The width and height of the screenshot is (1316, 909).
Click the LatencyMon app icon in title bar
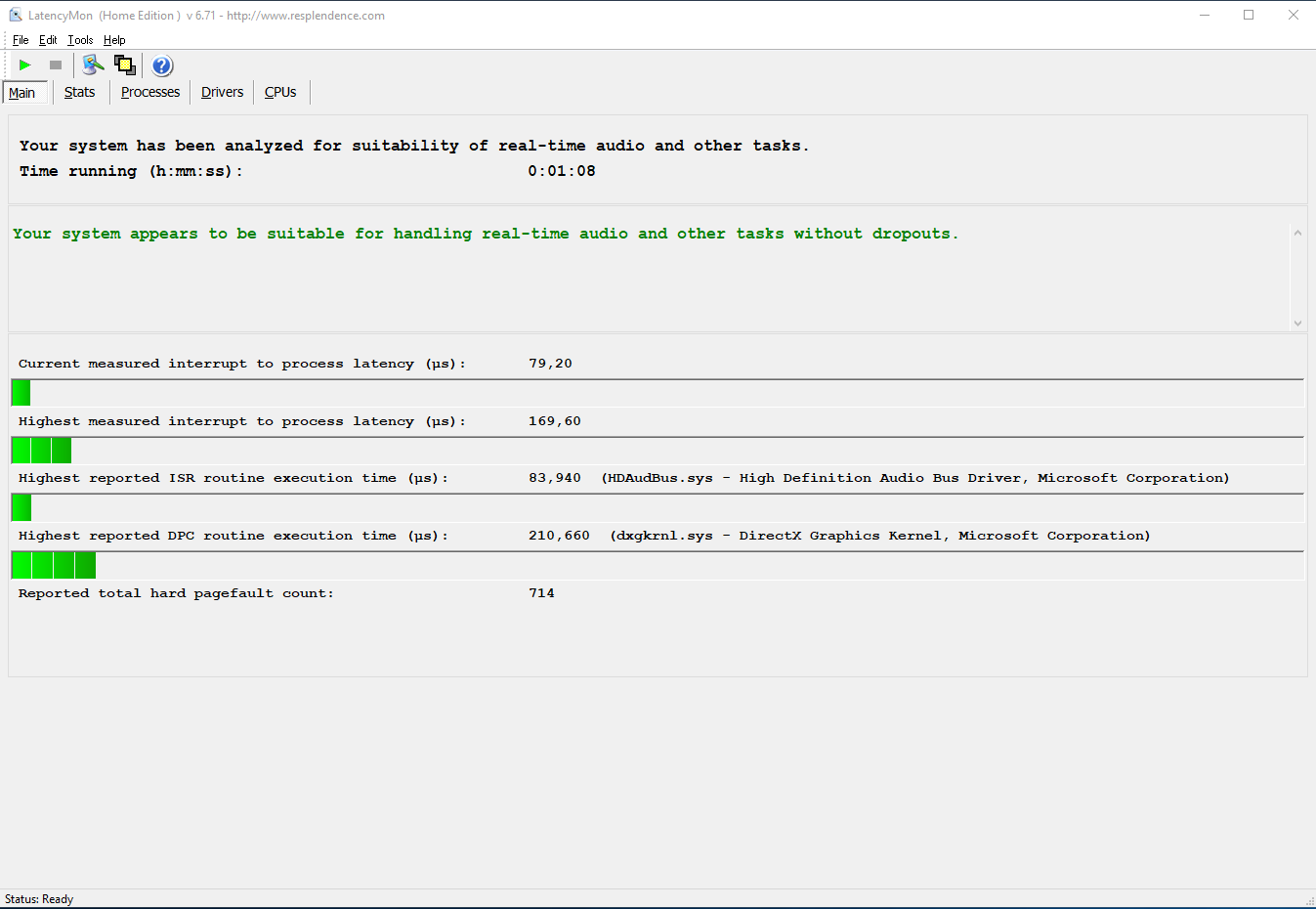pos(15,15)
